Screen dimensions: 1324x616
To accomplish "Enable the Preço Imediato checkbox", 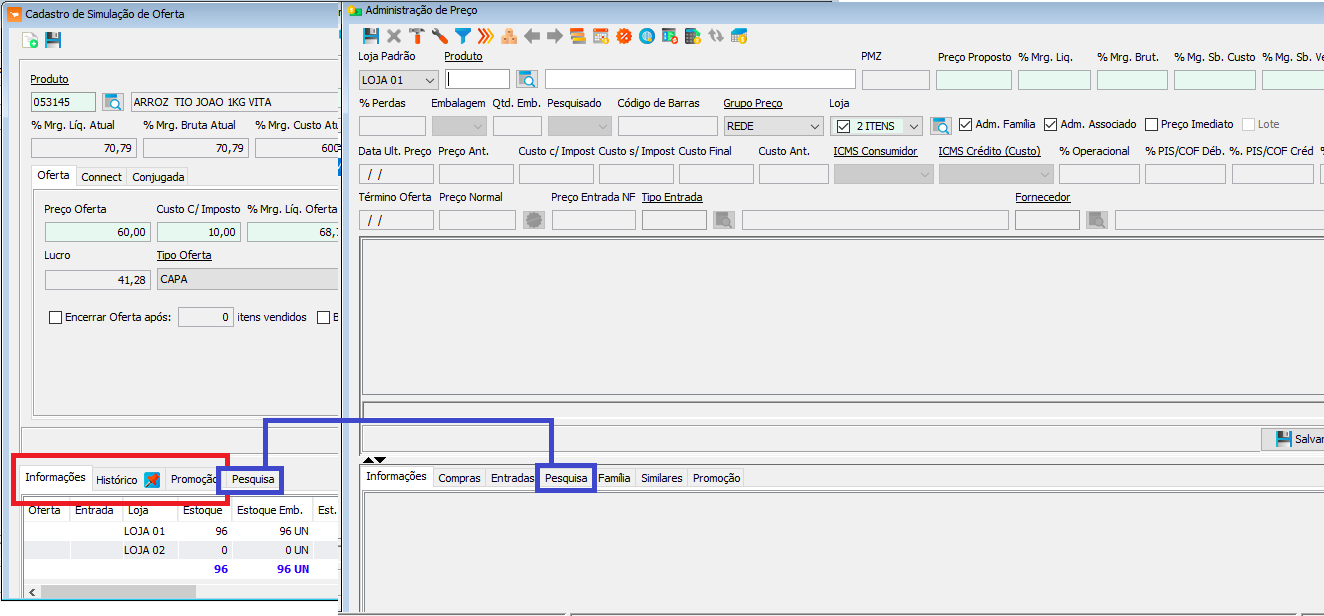I will coord(1151,125).
